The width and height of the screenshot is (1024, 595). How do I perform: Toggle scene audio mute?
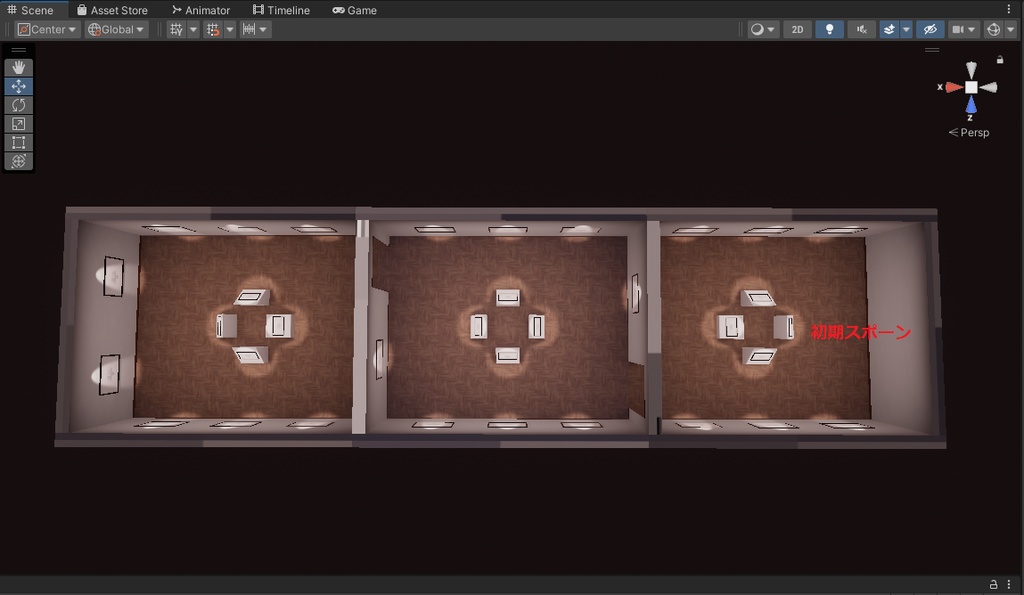point(862,29)
